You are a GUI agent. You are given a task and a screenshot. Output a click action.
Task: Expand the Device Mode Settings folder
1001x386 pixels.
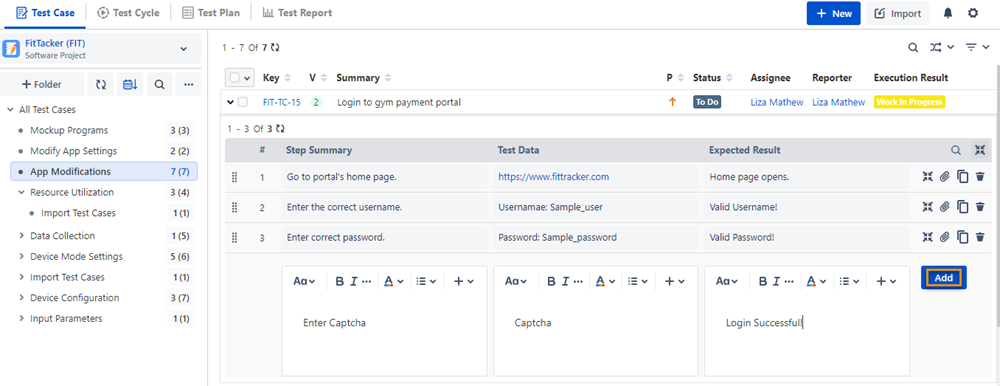[21, 256]
